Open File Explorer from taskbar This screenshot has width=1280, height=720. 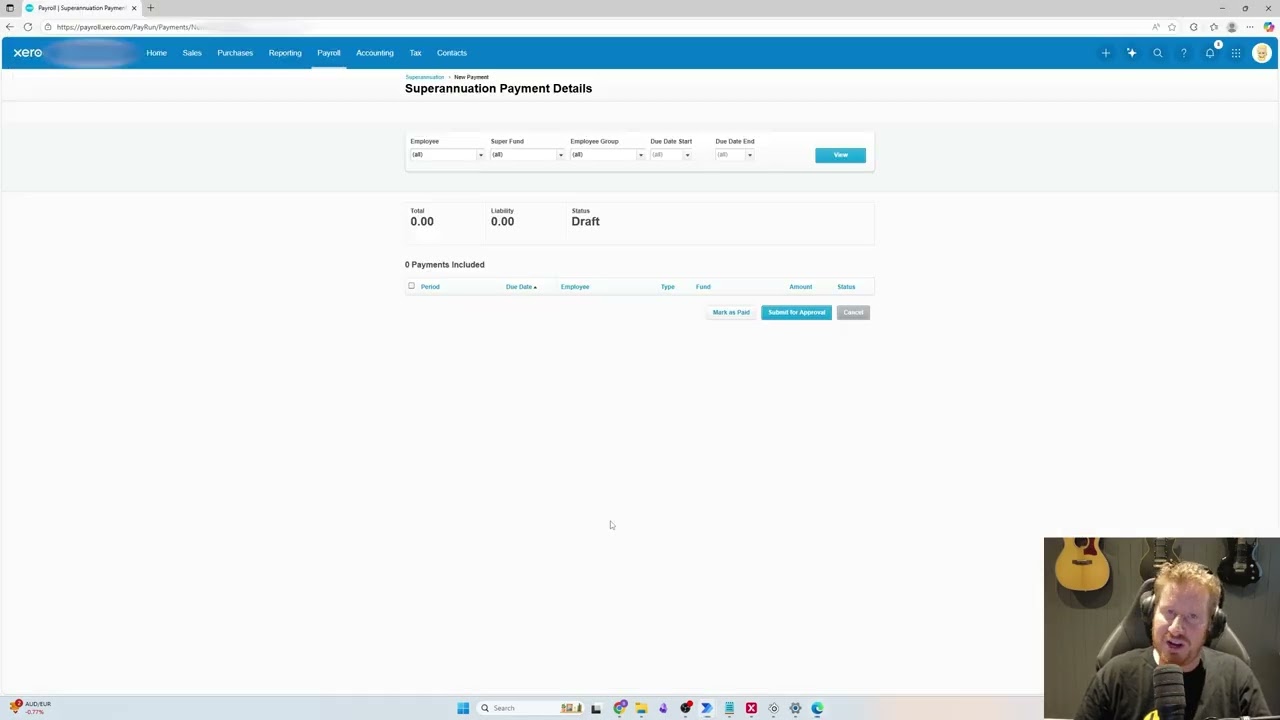pos(641,708)
